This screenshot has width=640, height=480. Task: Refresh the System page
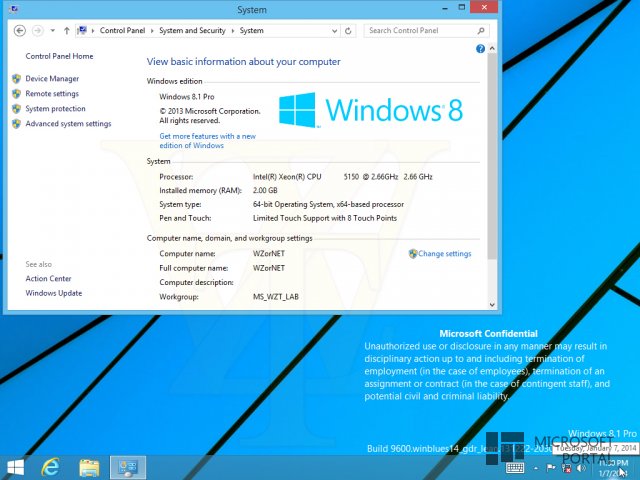point(348,31)
